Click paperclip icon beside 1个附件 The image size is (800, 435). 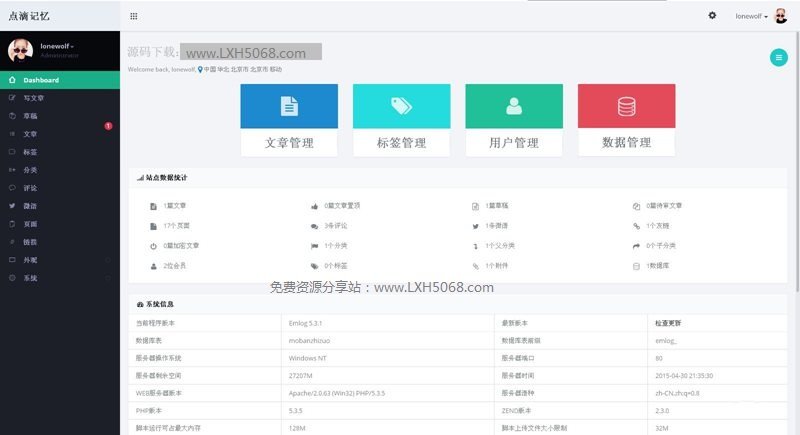click(x=476, y=266)
